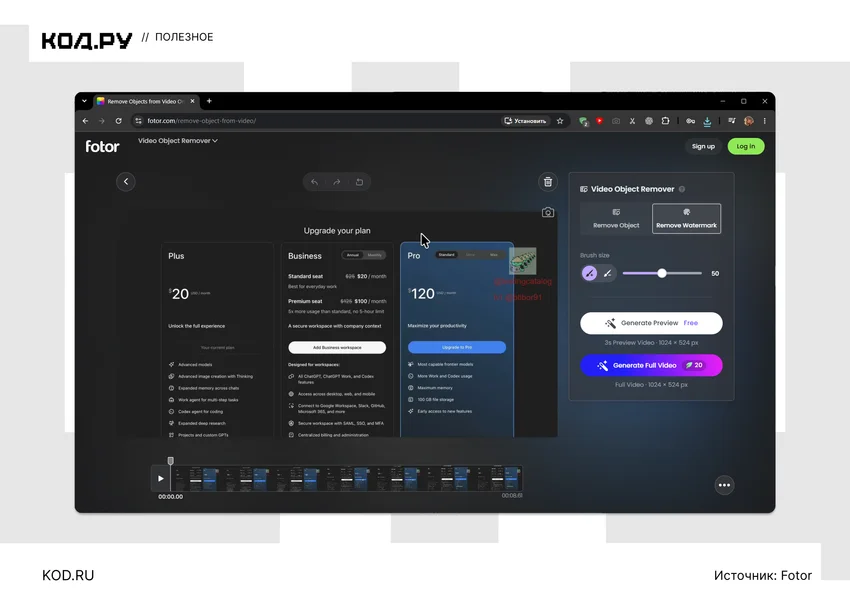Undo the last brush stroke
The image size is (850, 605).
click(x=314, y=182)
